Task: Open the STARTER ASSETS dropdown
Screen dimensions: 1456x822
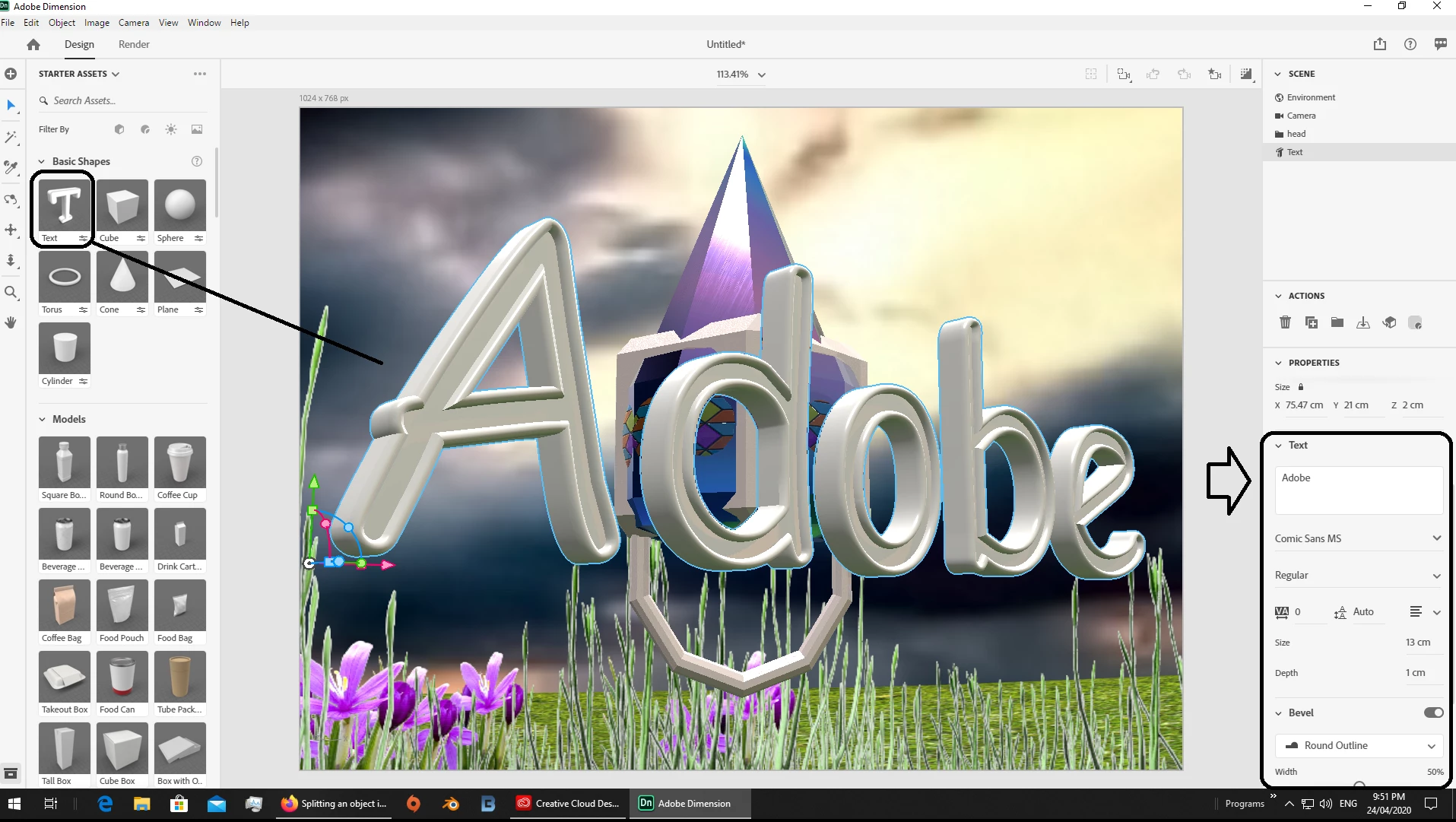Action: (x=79, y=74)
